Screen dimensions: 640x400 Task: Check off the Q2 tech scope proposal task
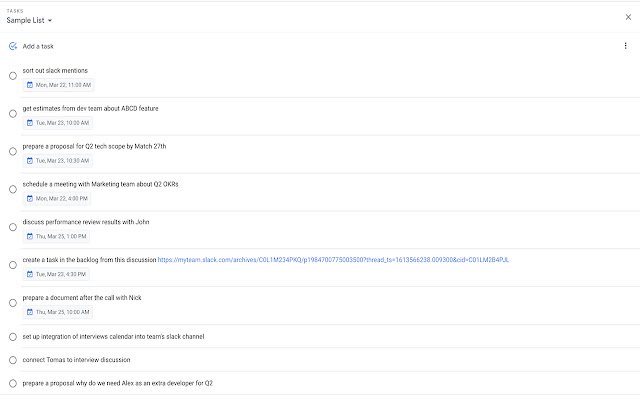[13, 151]
